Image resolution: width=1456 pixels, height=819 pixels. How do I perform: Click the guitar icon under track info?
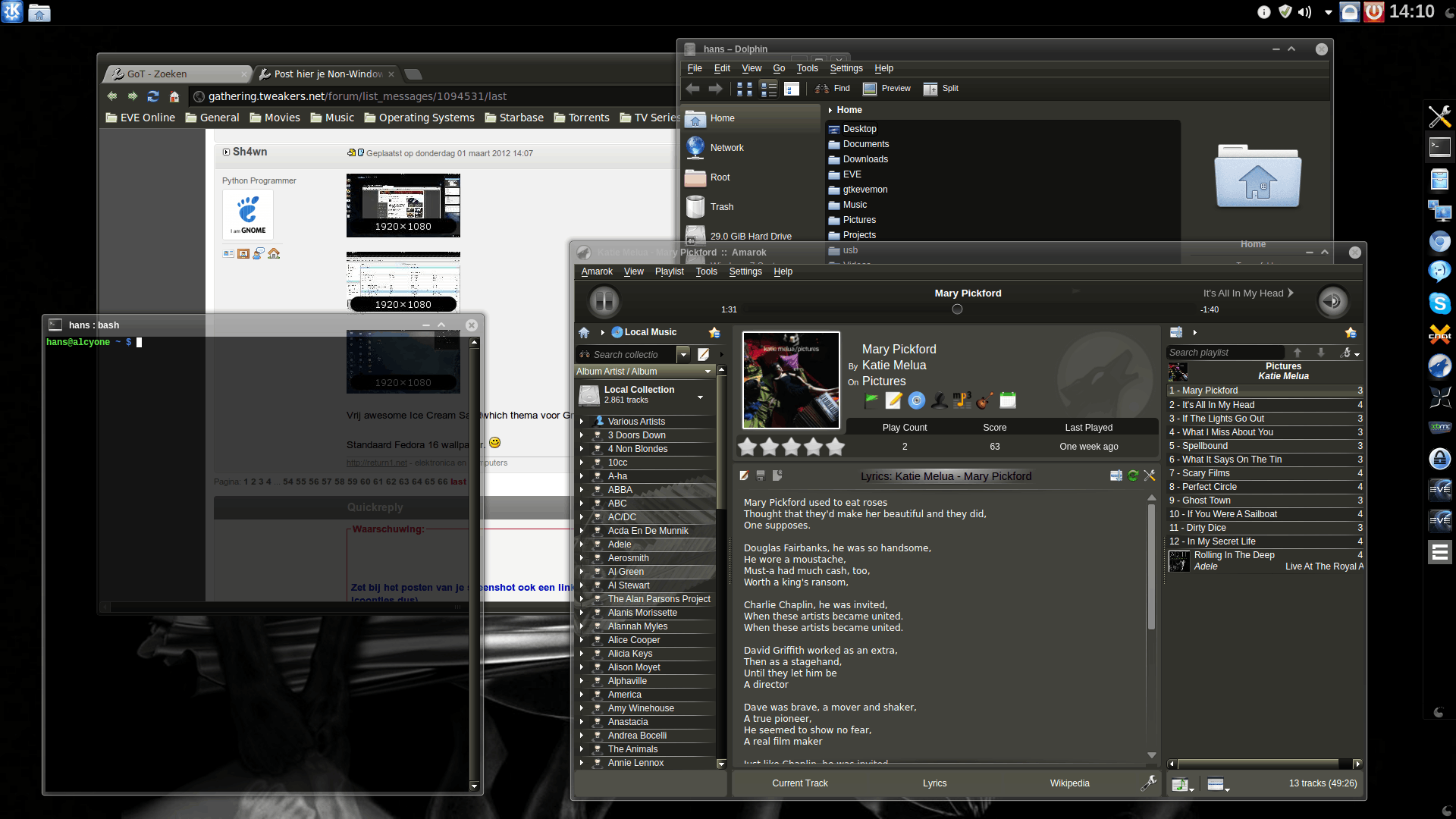984,400
